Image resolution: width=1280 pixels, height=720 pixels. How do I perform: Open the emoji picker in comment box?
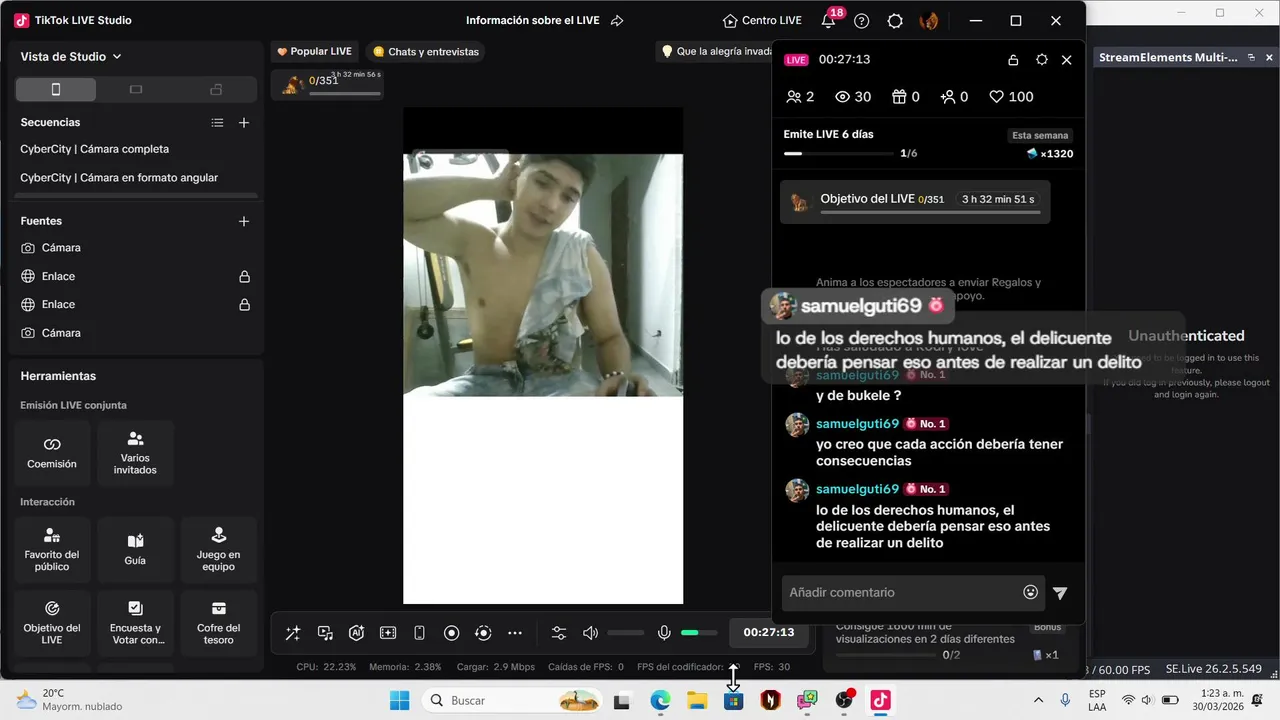(x=1031, y=592)
